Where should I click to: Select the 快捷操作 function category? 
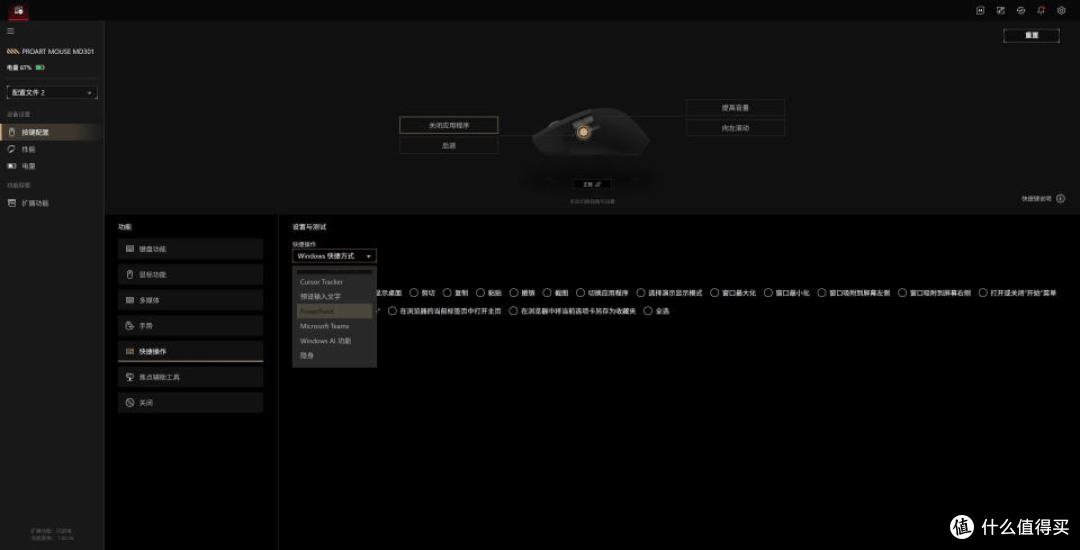tap(190, 351)
